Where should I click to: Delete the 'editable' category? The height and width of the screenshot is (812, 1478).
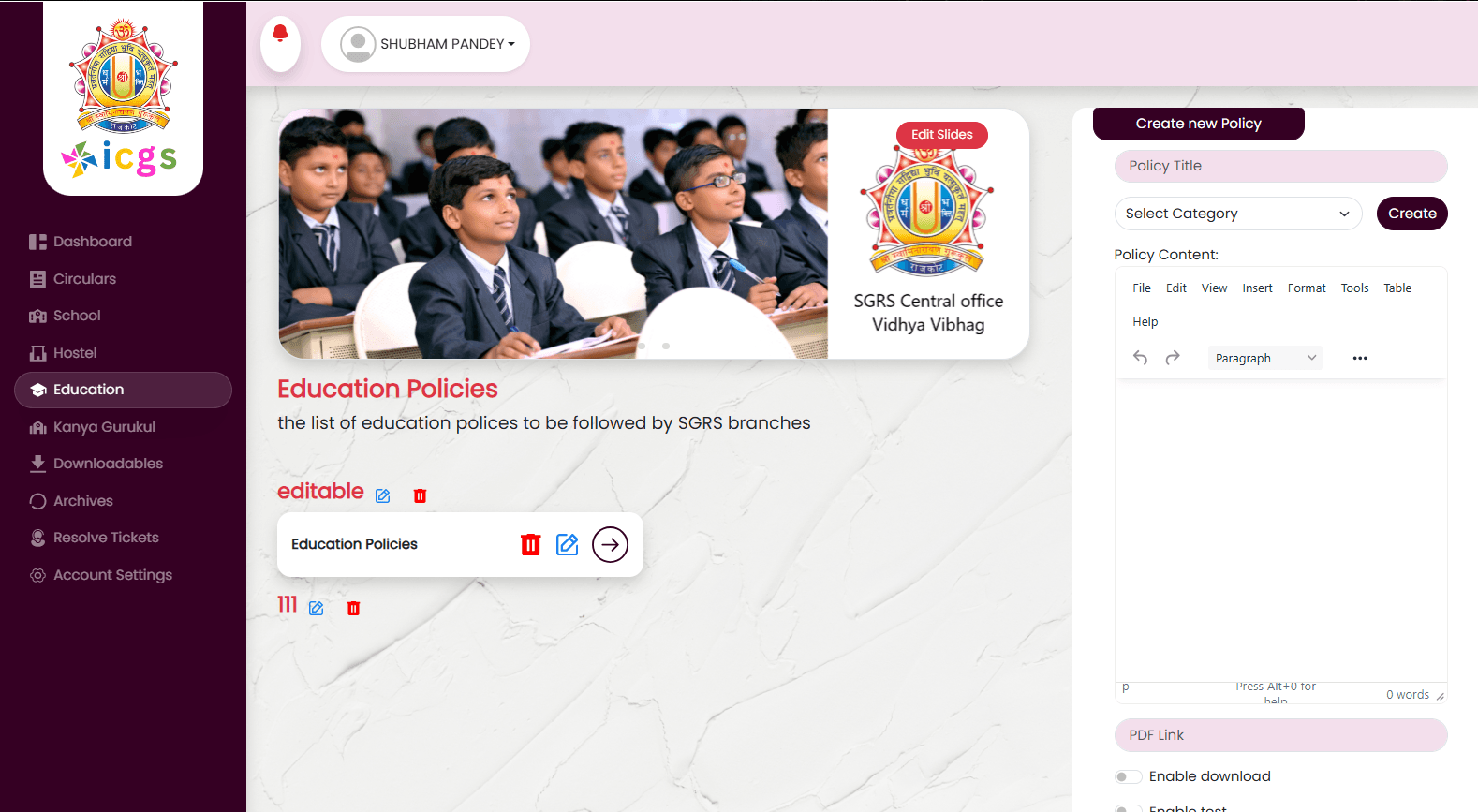420,495
